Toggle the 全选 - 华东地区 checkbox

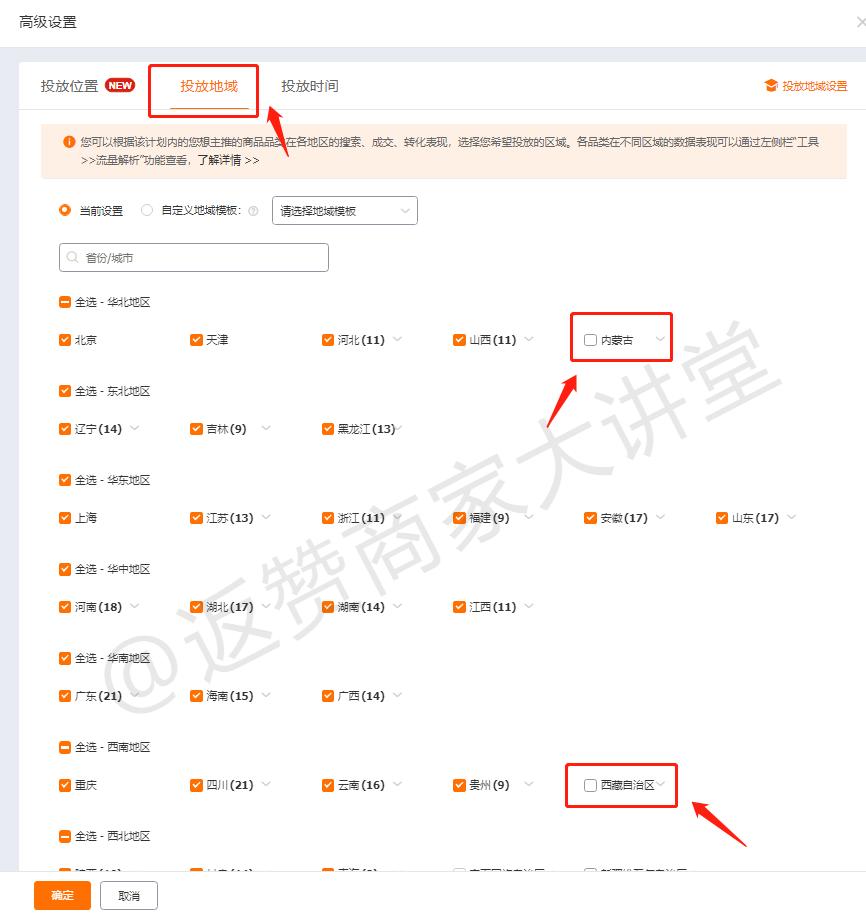pos(65,481)
